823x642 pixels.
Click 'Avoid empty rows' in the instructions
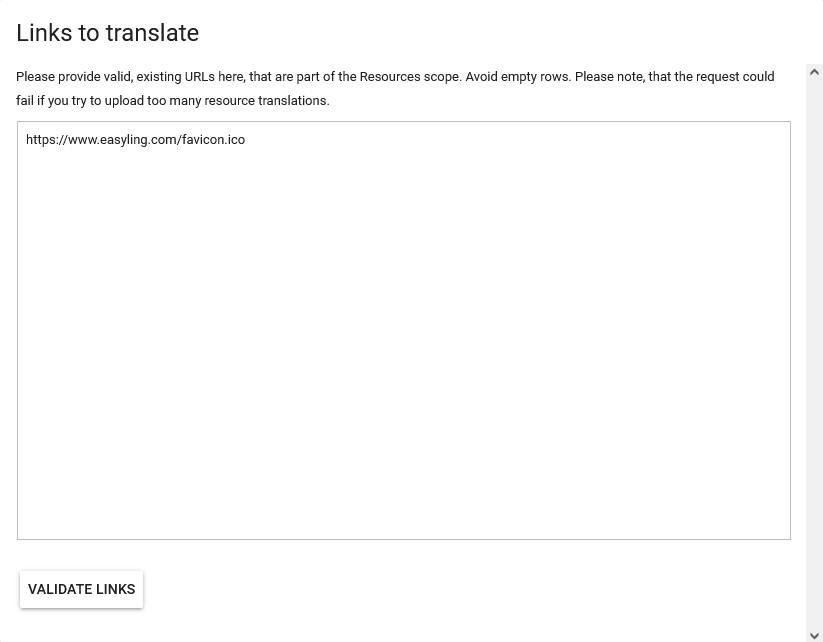pos(517,77)
